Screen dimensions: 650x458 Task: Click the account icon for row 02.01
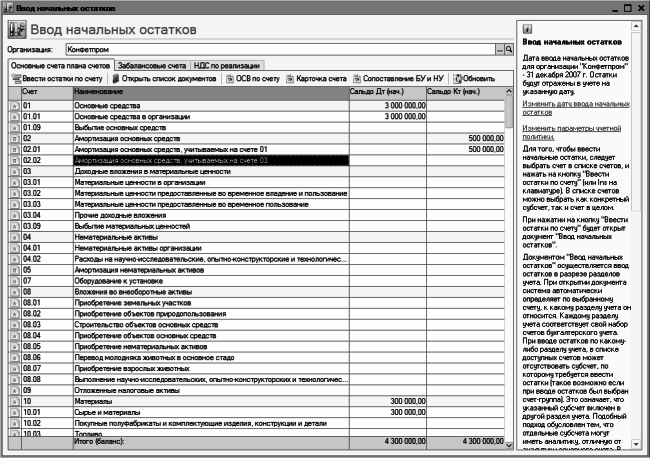point(15,150)
